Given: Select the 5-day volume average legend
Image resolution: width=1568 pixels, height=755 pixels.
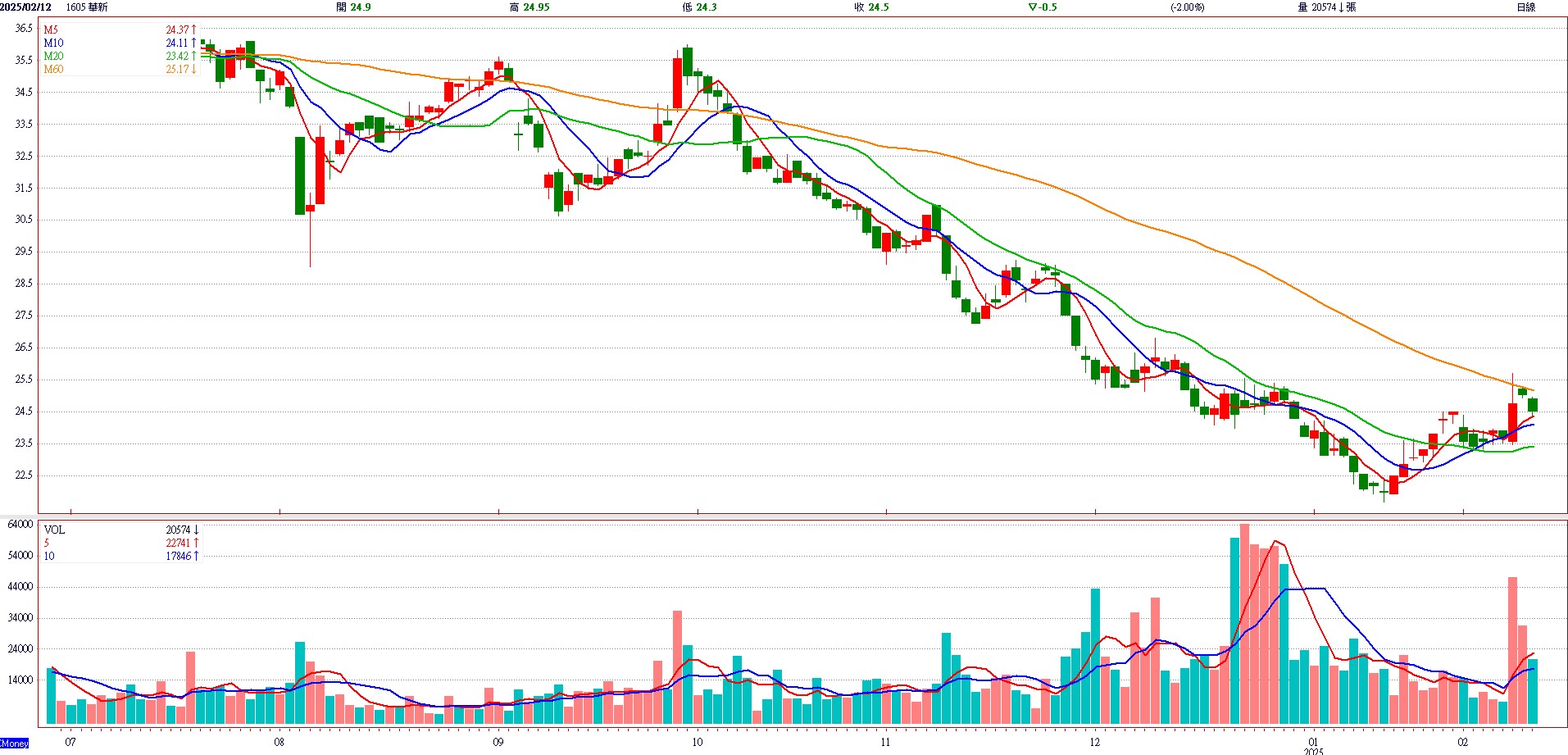Looking at the screenshot, I should tap(47, 544).
